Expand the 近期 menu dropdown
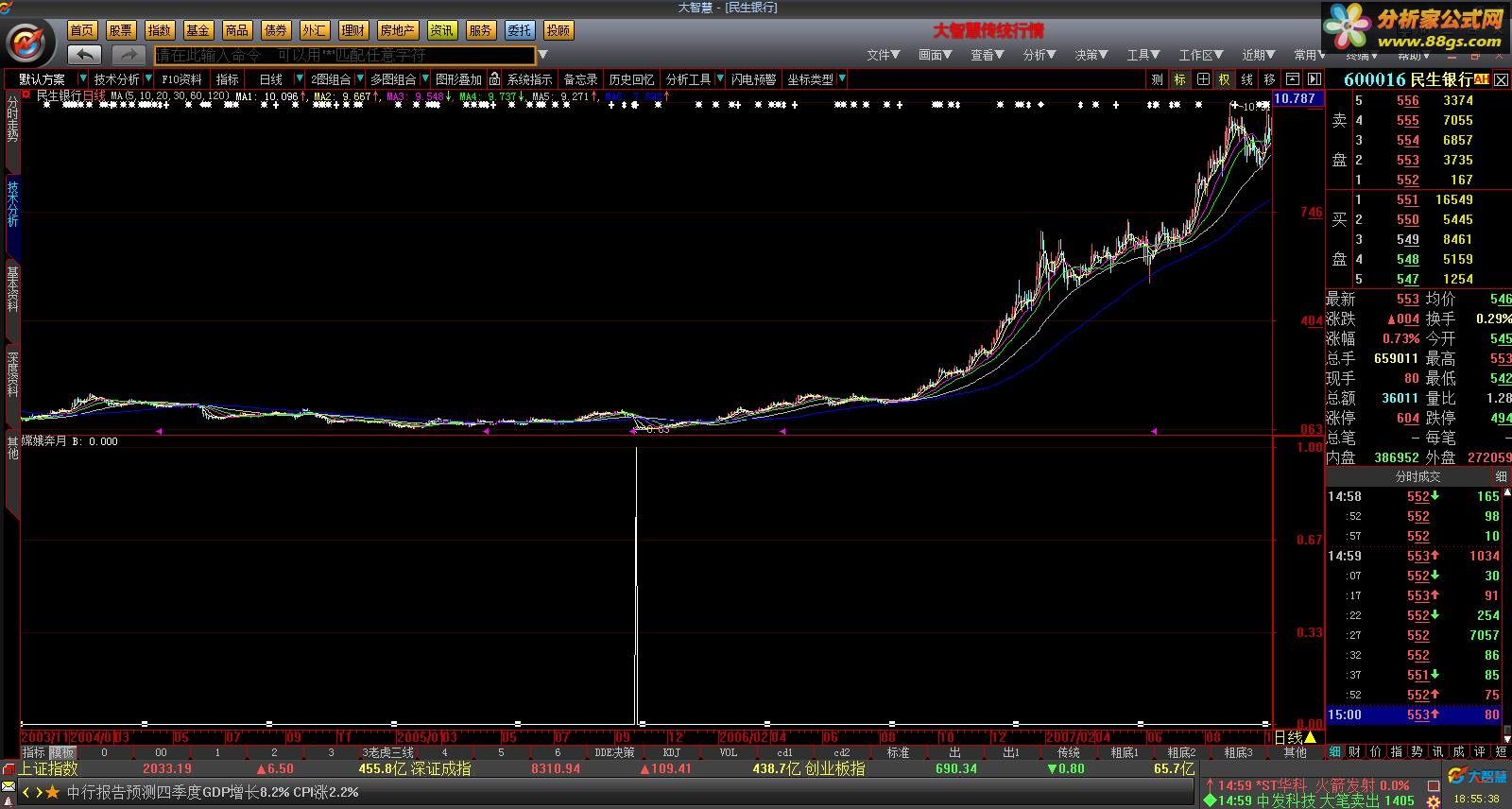Viewport: 1512px width, 809px height. (x=1258, y=55)
